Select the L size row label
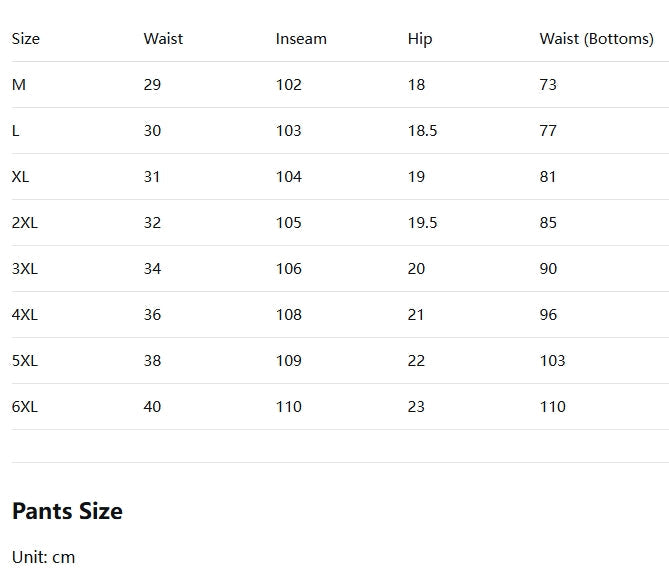The width and height of the screenshot is (669, 568). tap(16, 131)
